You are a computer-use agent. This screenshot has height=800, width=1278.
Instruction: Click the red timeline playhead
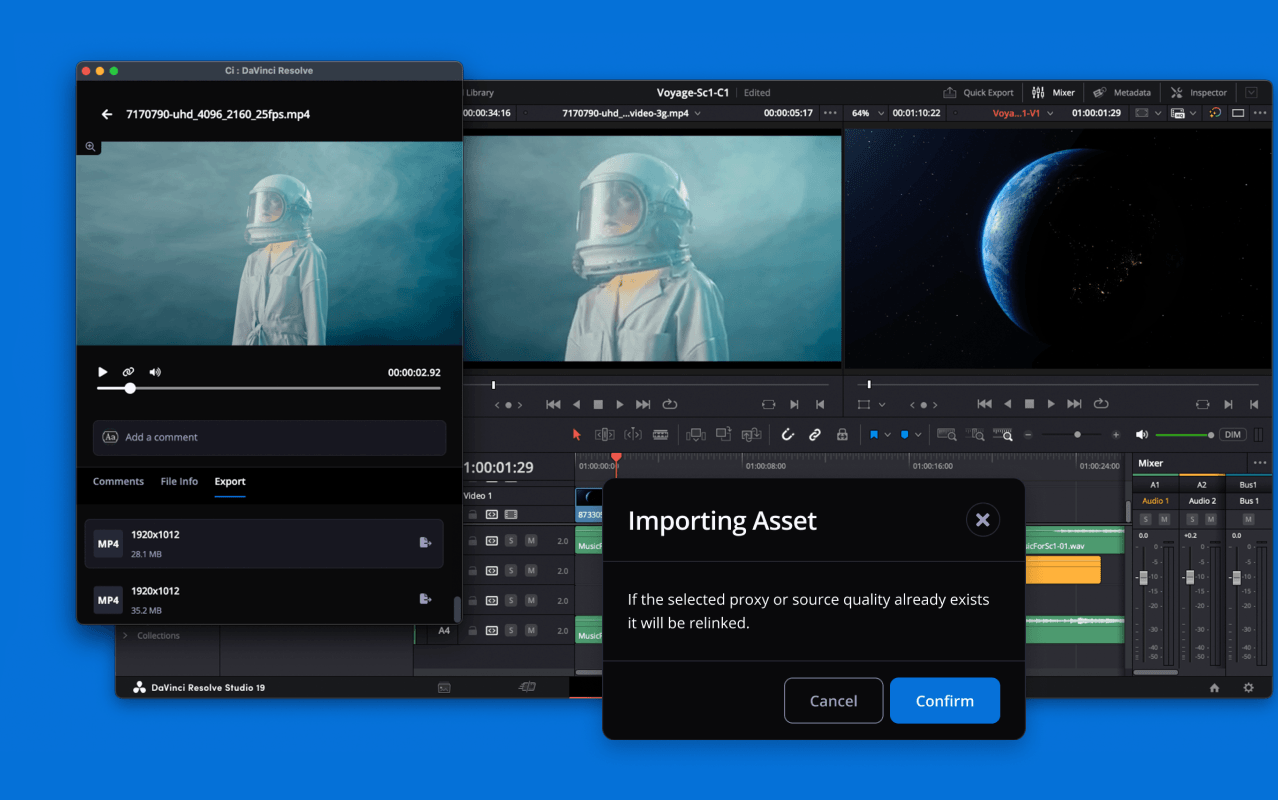click(x=616, y=458)
